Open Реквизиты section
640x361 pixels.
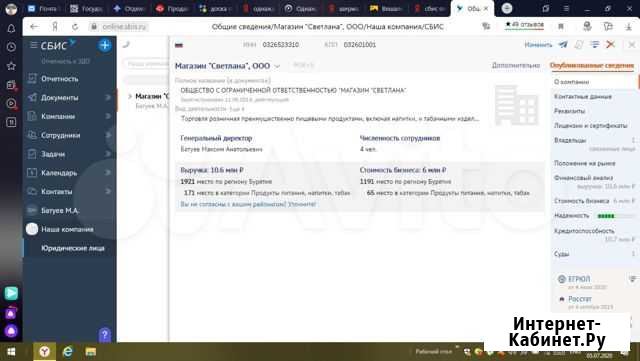(x=569, y=111)
